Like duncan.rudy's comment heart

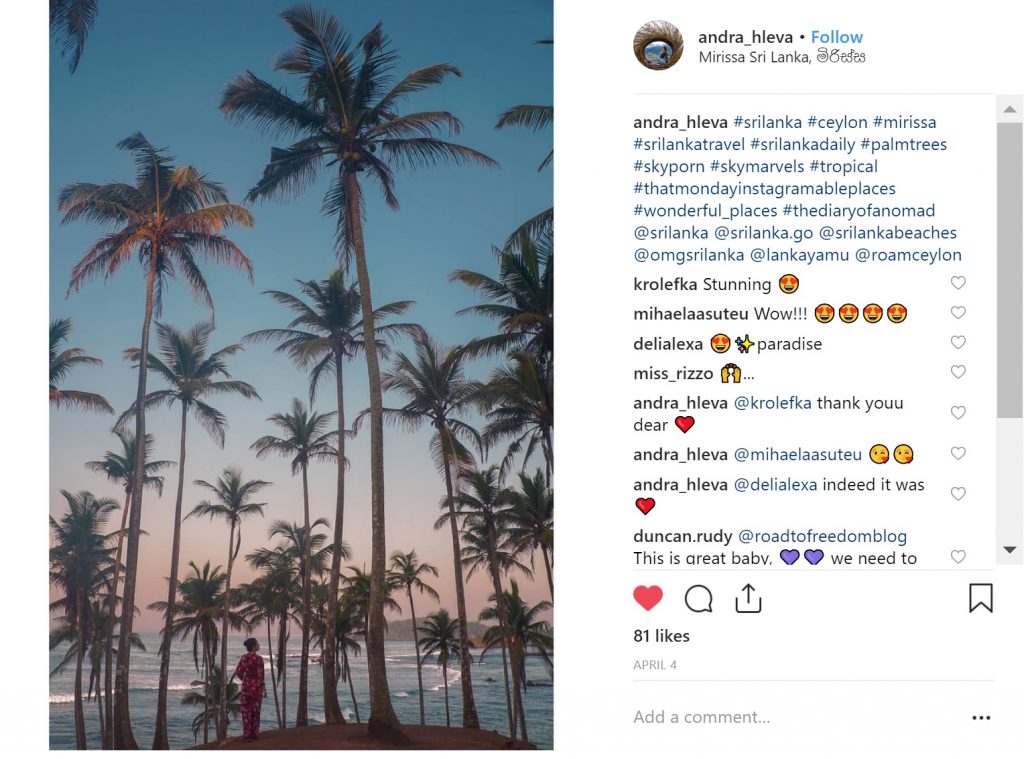coord(958,556)
